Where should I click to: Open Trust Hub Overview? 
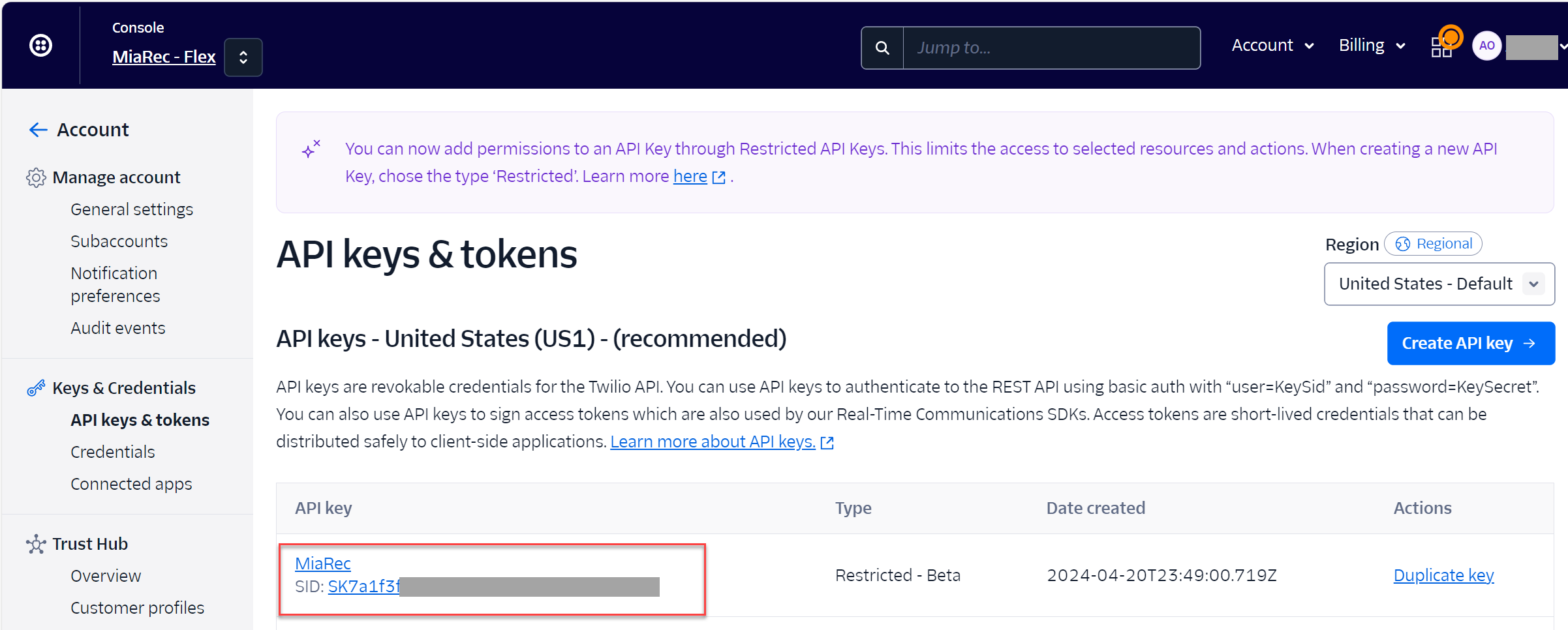click(x=106, y=576)
